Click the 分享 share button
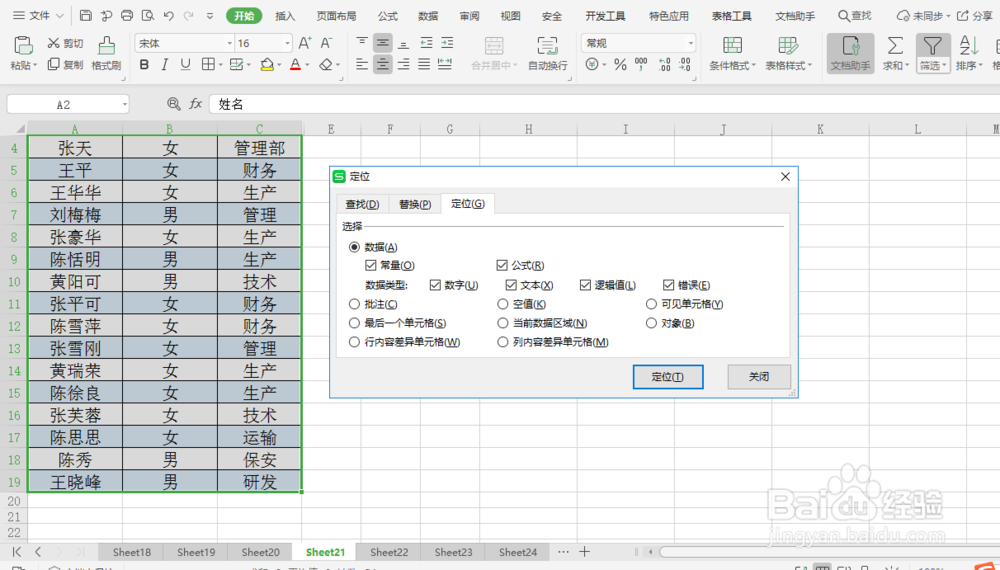 tap(976, 16)
